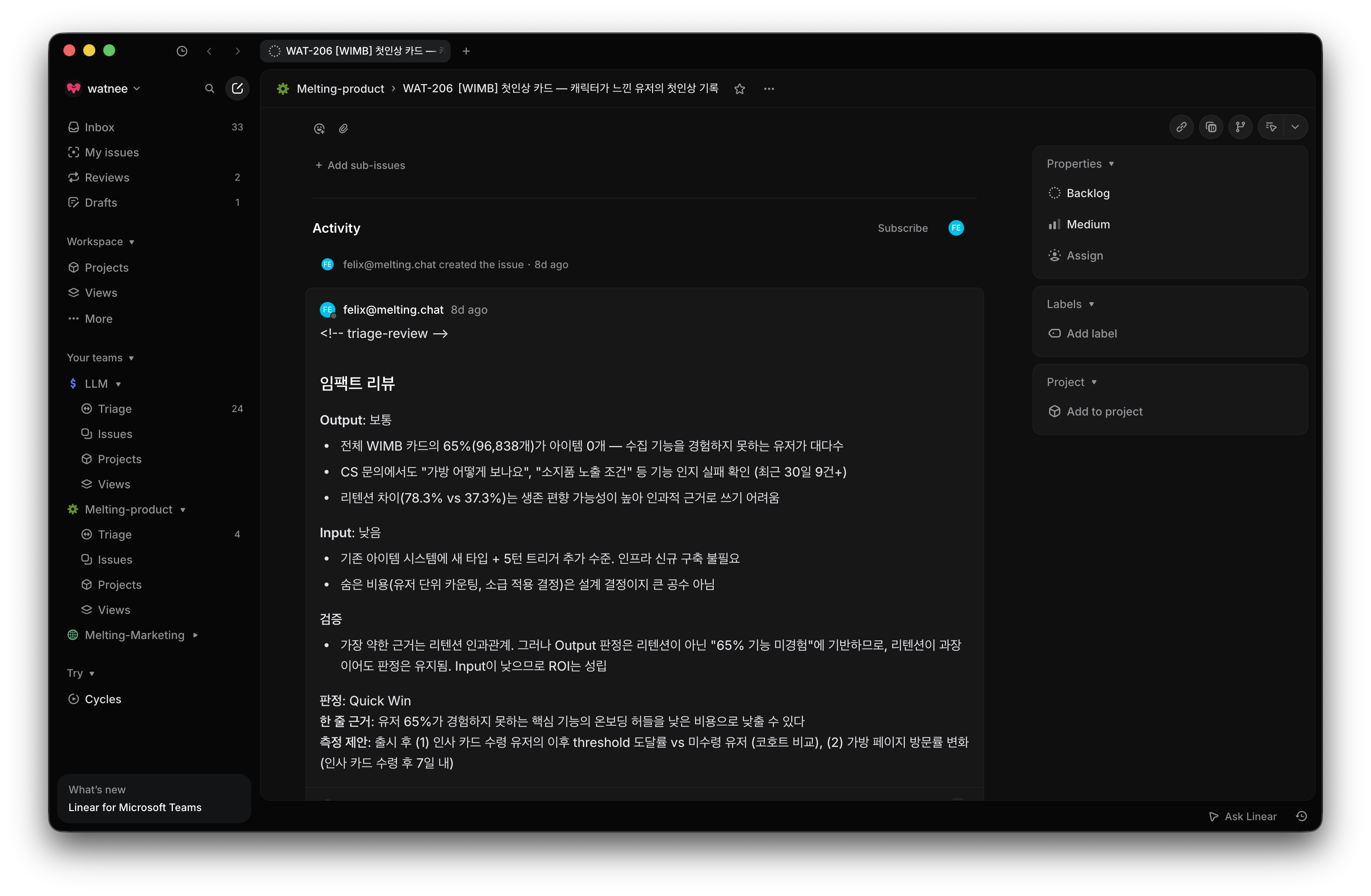Favorite this issue with the star
Viewport: 1371px width, 896px height.
tap(740, 89)
